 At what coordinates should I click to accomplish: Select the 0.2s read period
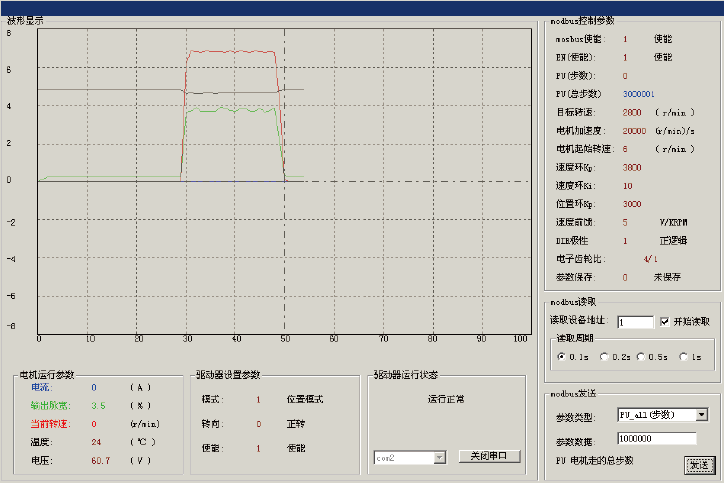click(605, 356)
